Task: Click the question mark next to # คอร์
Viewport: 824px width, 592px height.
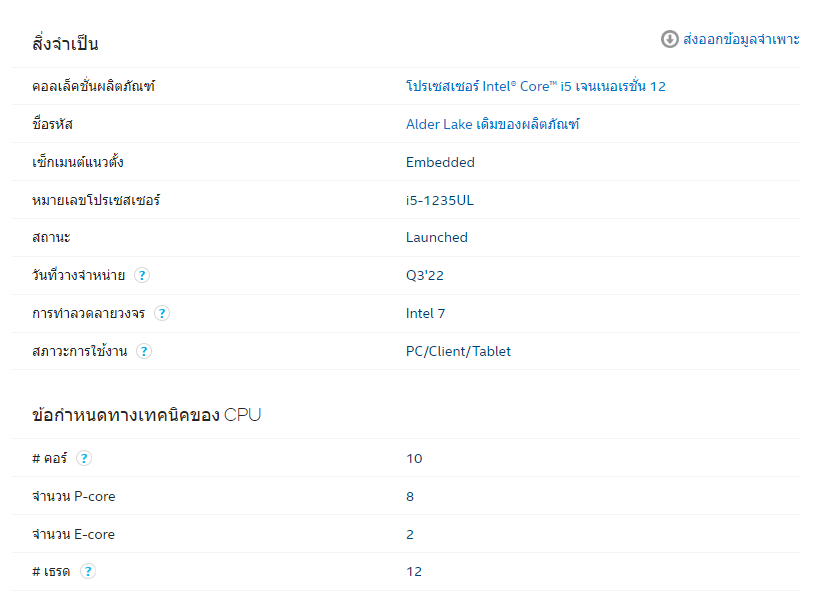Action: coord(84,459)
